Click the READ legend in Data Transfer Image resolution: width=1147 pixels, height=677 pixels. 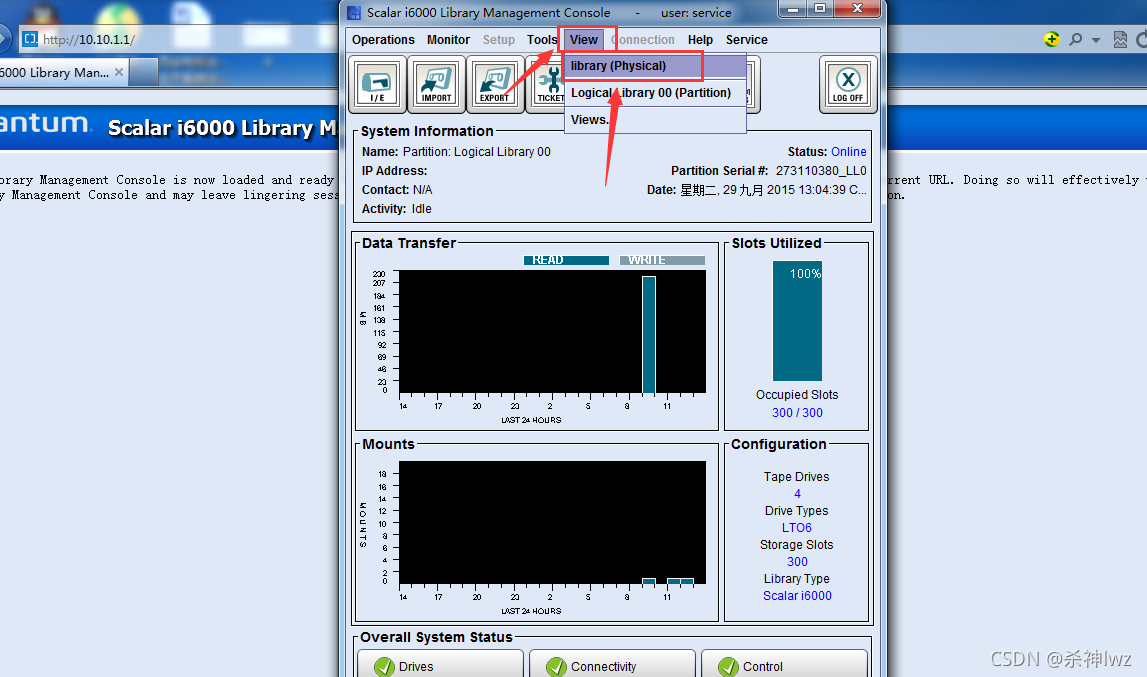pos(566,260)
